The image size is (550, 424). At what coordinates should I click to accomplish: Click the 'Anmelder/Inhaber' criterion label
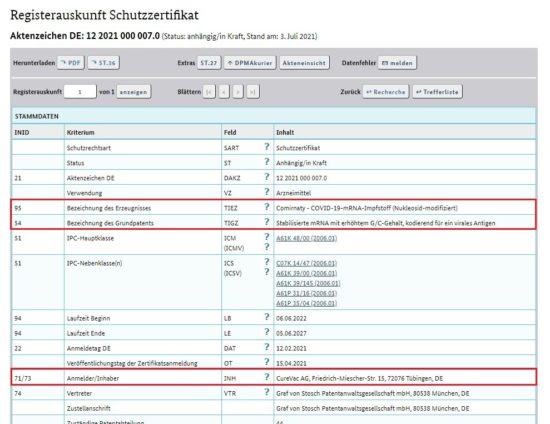coord(93,378)
